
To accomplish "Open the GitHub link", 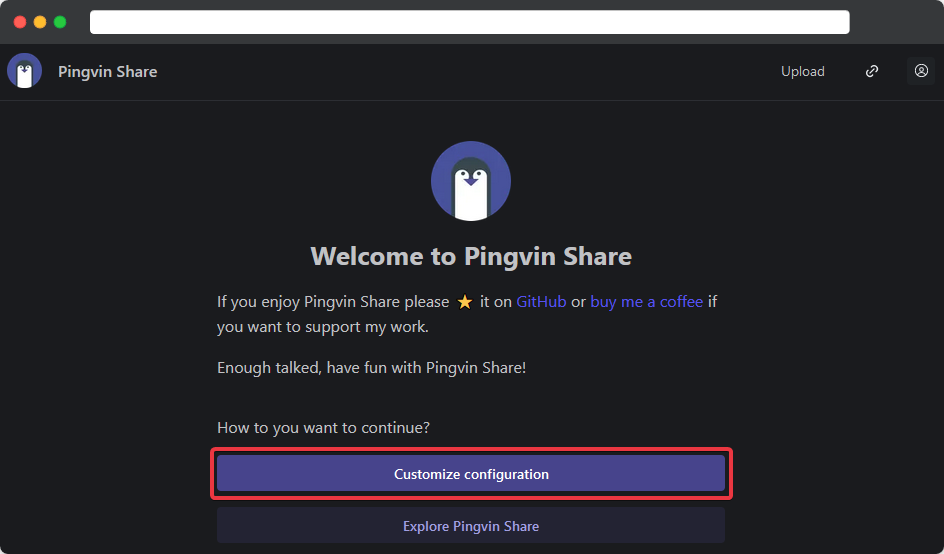I will click(541, 302).
